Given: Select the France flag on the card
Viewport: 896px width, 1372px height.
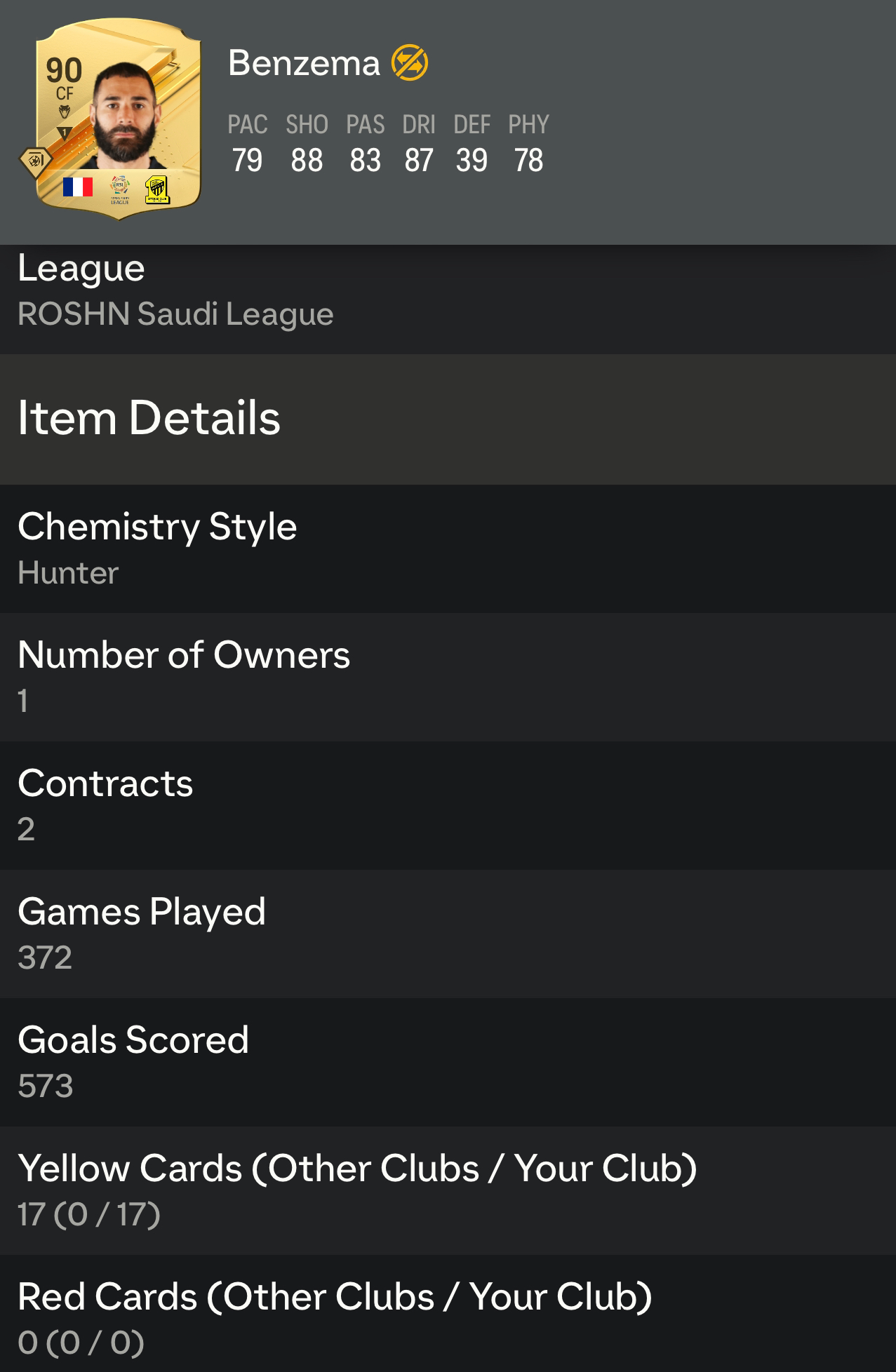Looking at the screenshot, I should tap(78, 187).
